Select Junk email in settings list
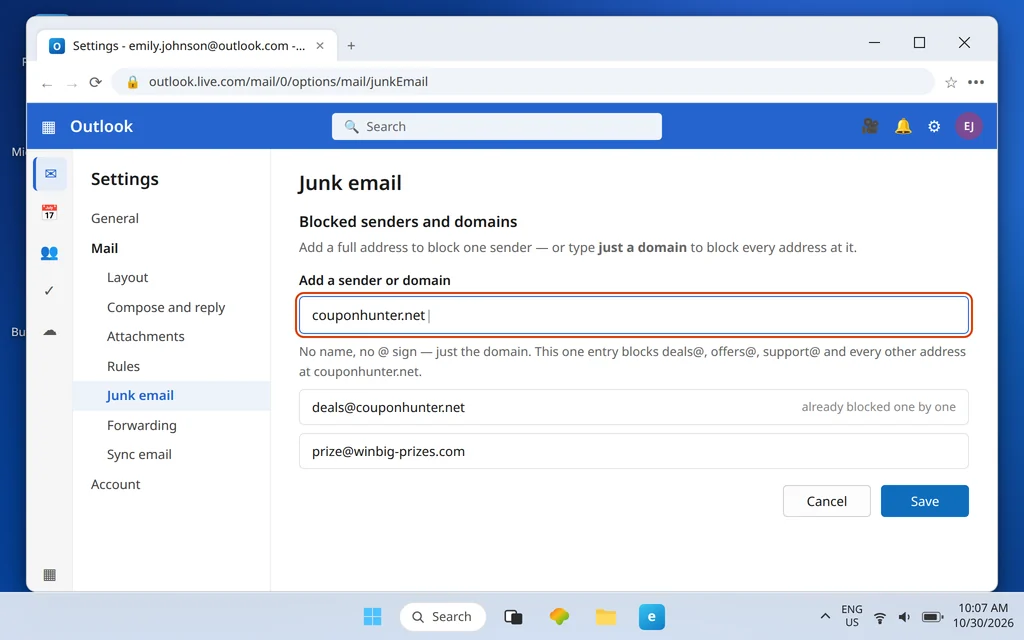This screenshot has width=1024, height=640. pos(172,396)
